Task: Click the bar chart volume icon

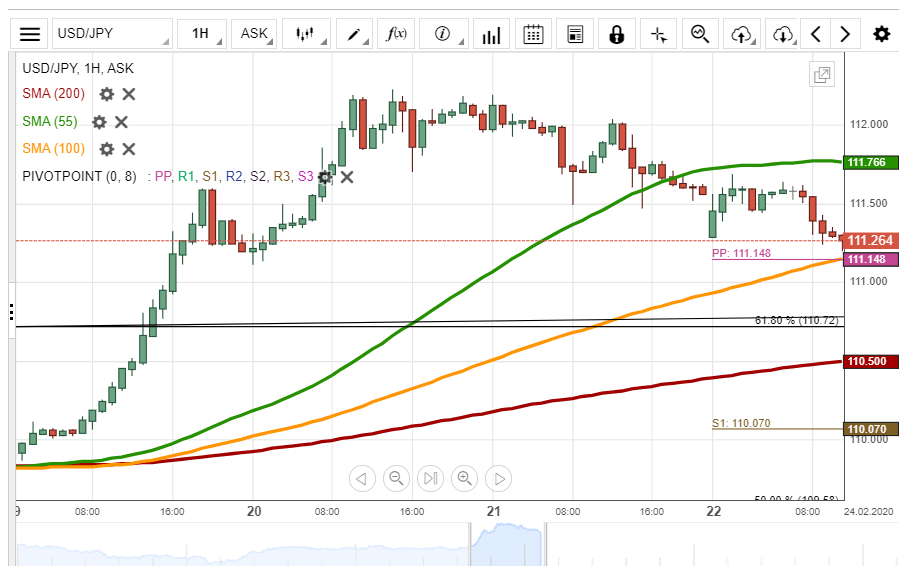Action: point(491,34)
